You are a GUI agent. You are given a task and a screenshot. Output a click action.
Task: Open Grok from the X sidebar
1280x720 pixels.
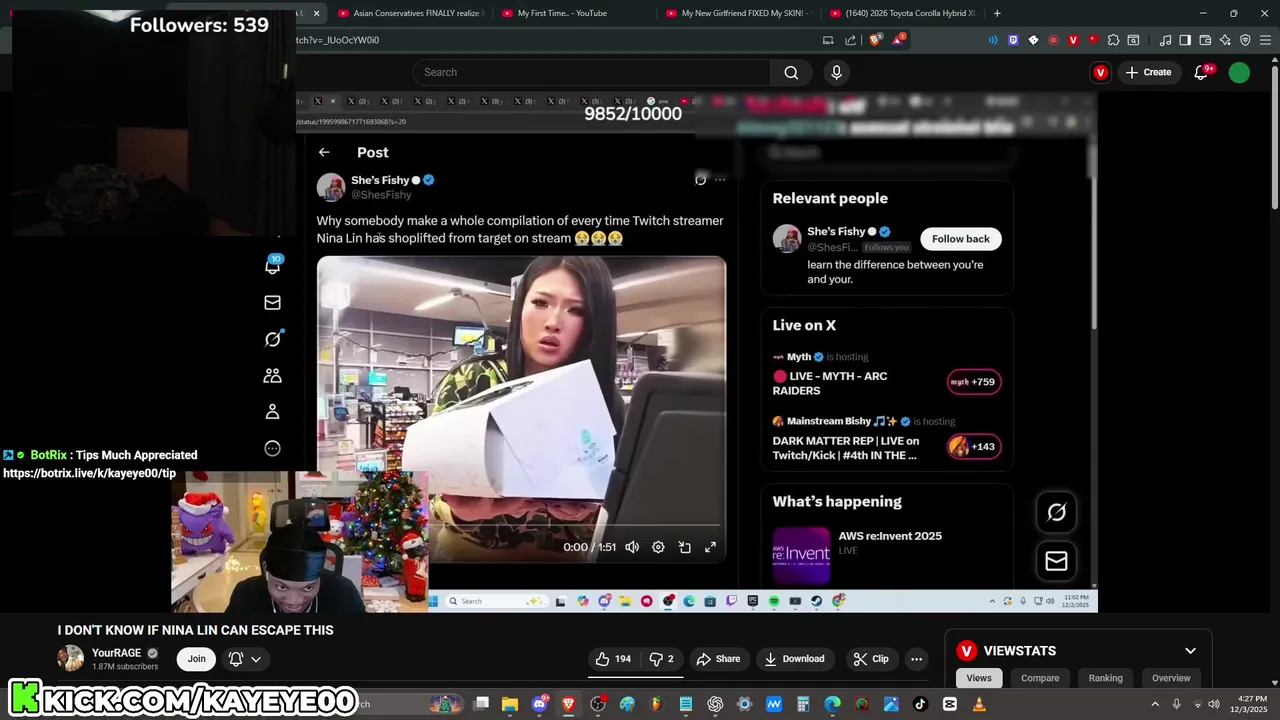pyautogui.click(x=272, y=339)
